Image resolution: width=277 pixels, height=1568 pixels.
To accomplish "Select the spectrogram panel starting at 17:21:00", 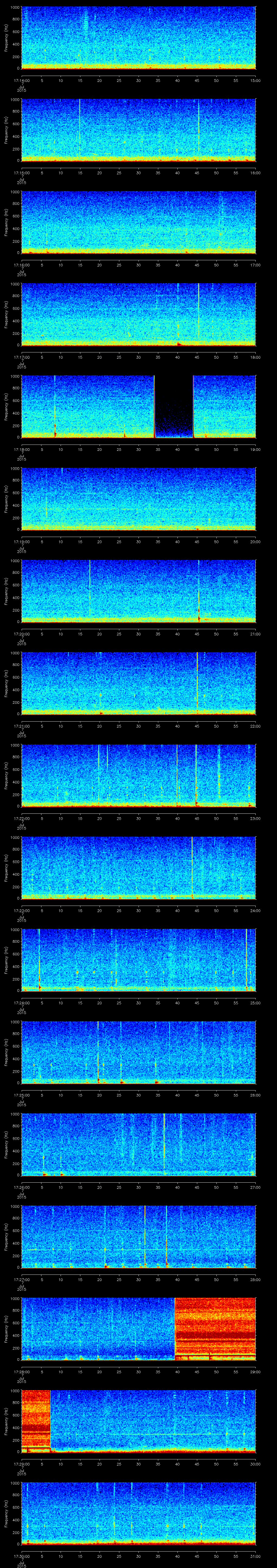I will tap(139, 683).
